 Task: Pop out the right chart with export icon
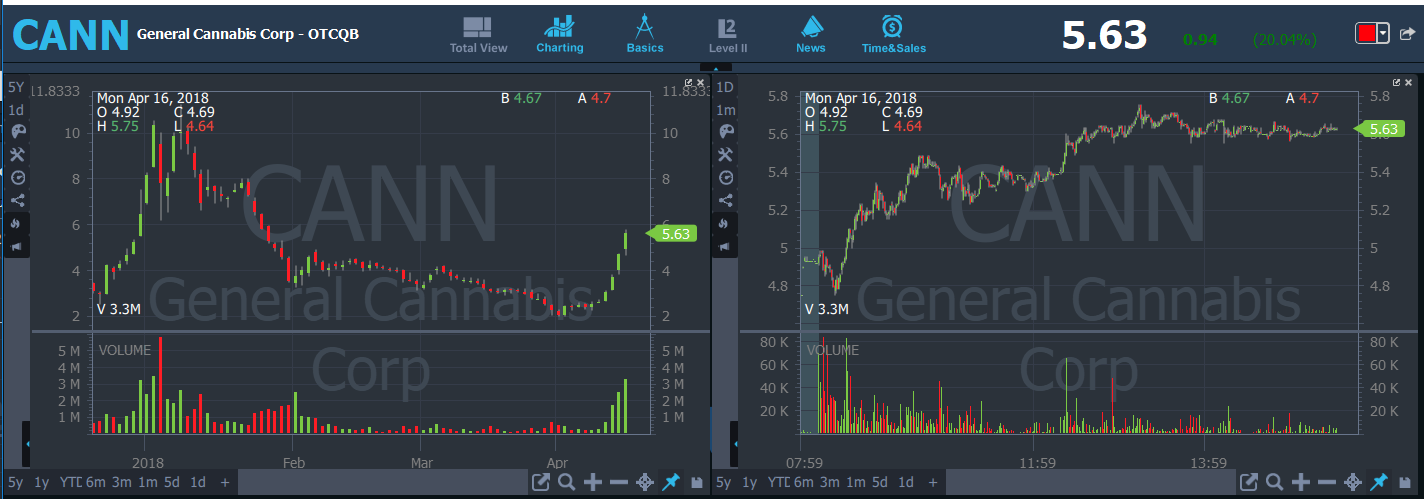(x=1249, y=483)
